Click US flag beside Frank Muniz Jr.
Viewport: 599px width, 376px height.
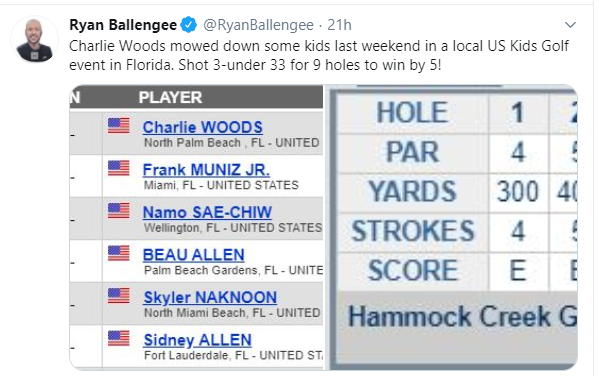(x=118, y=168)
